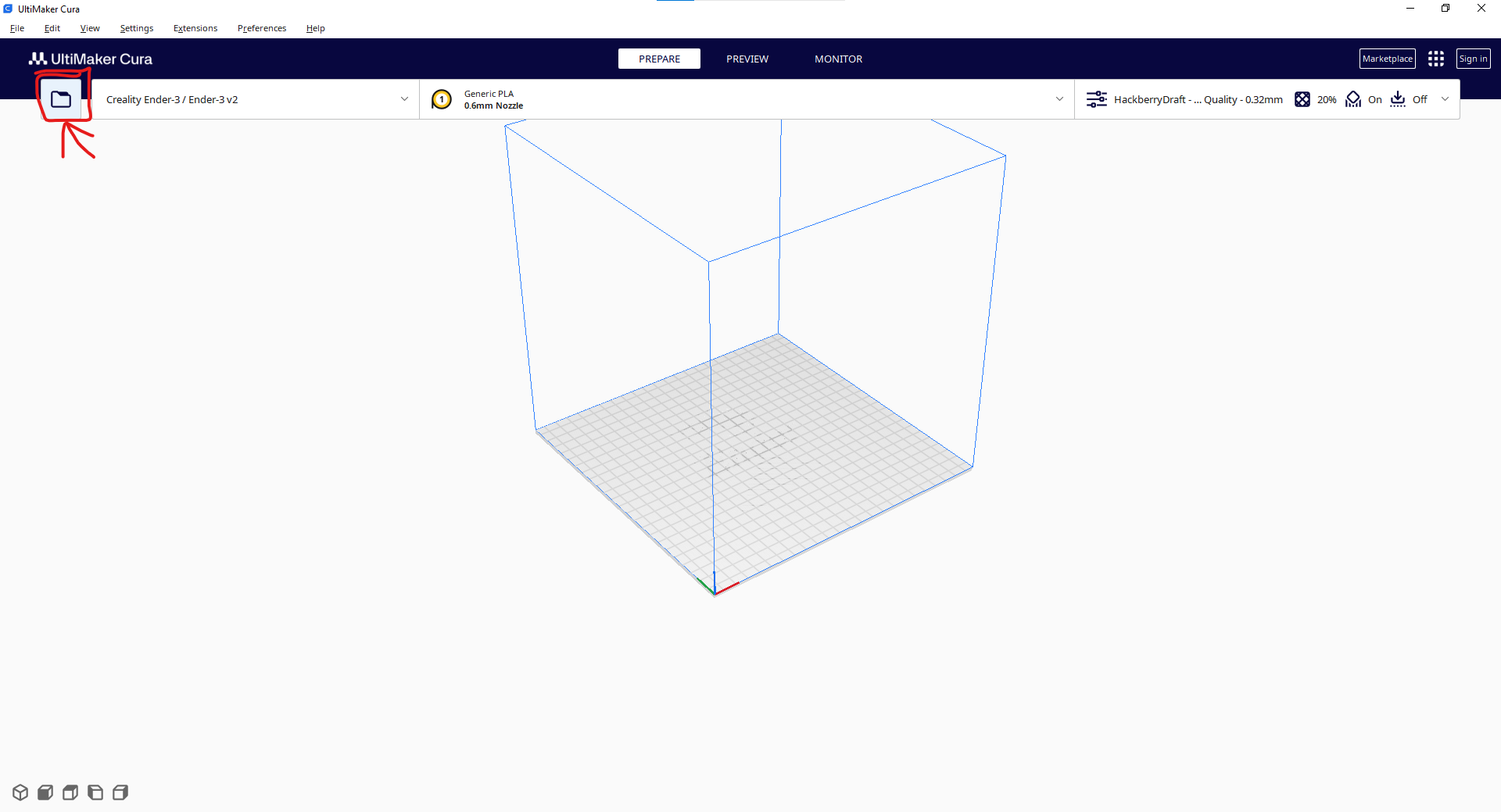Open the Help menu
This screenshot has width=1501, height=812.
tap(316, 28)
